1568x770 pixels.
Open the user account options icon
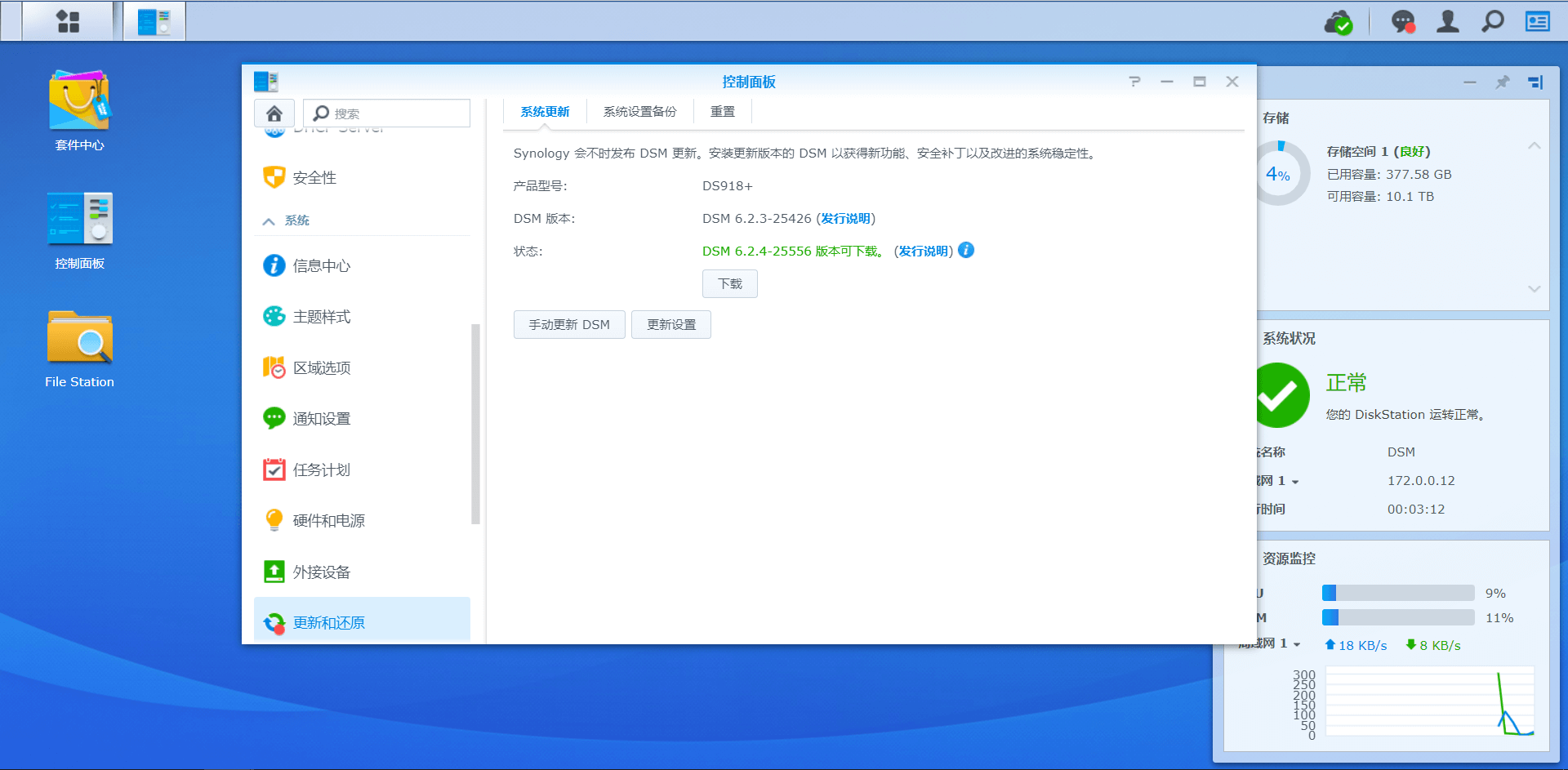coord(1447,21)
